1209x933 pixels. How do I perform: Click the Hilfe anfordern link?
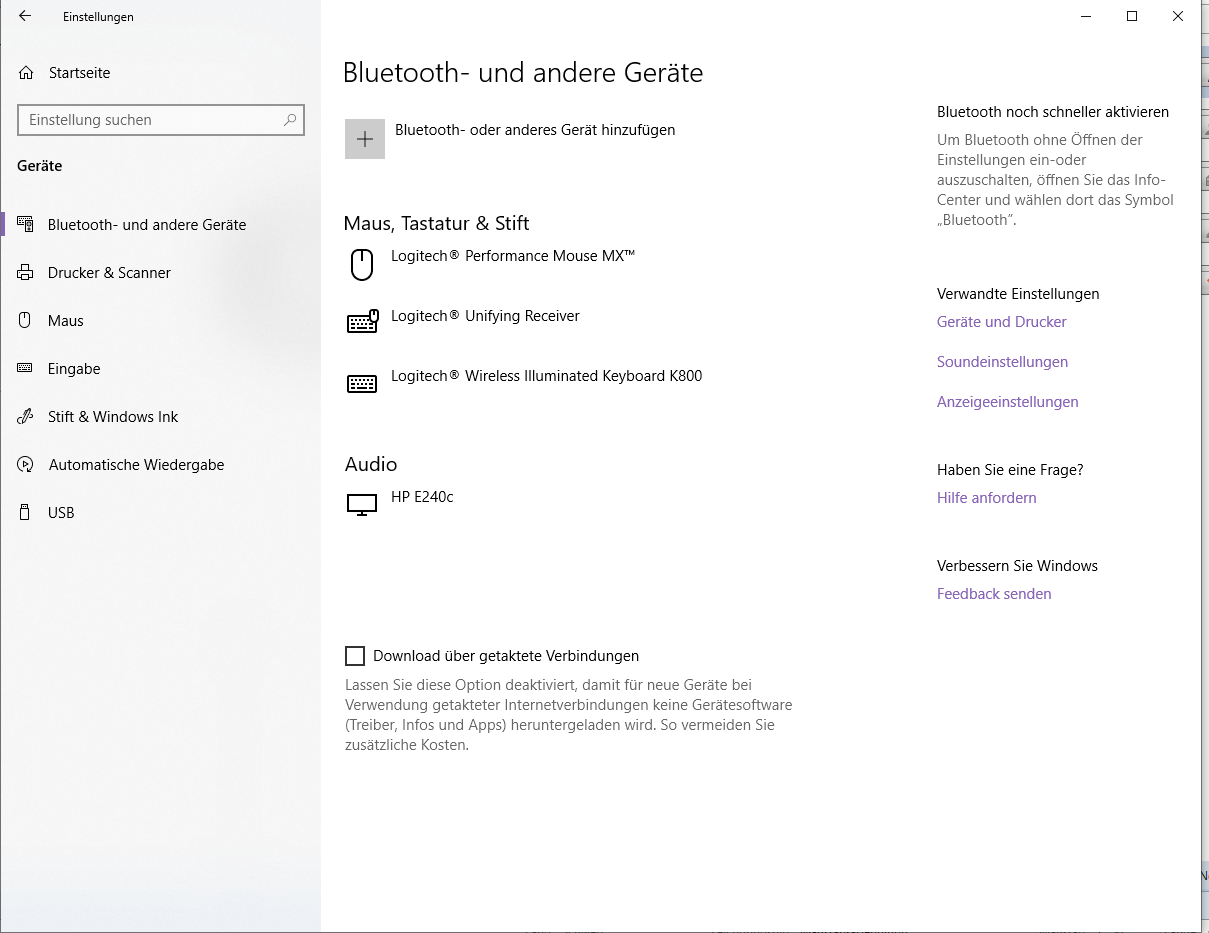tap(986, 498)
